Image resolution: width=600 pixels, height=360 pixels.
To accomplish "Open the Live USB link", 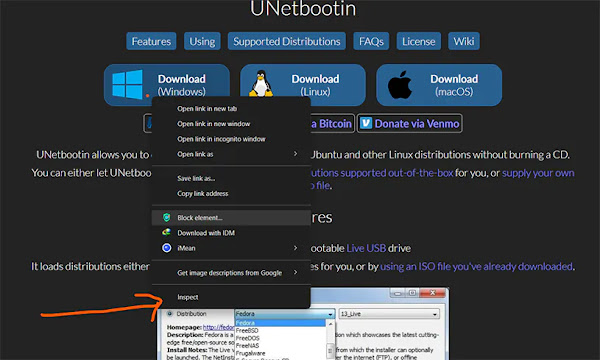I will pyautogui.click(x=366, y=248).
